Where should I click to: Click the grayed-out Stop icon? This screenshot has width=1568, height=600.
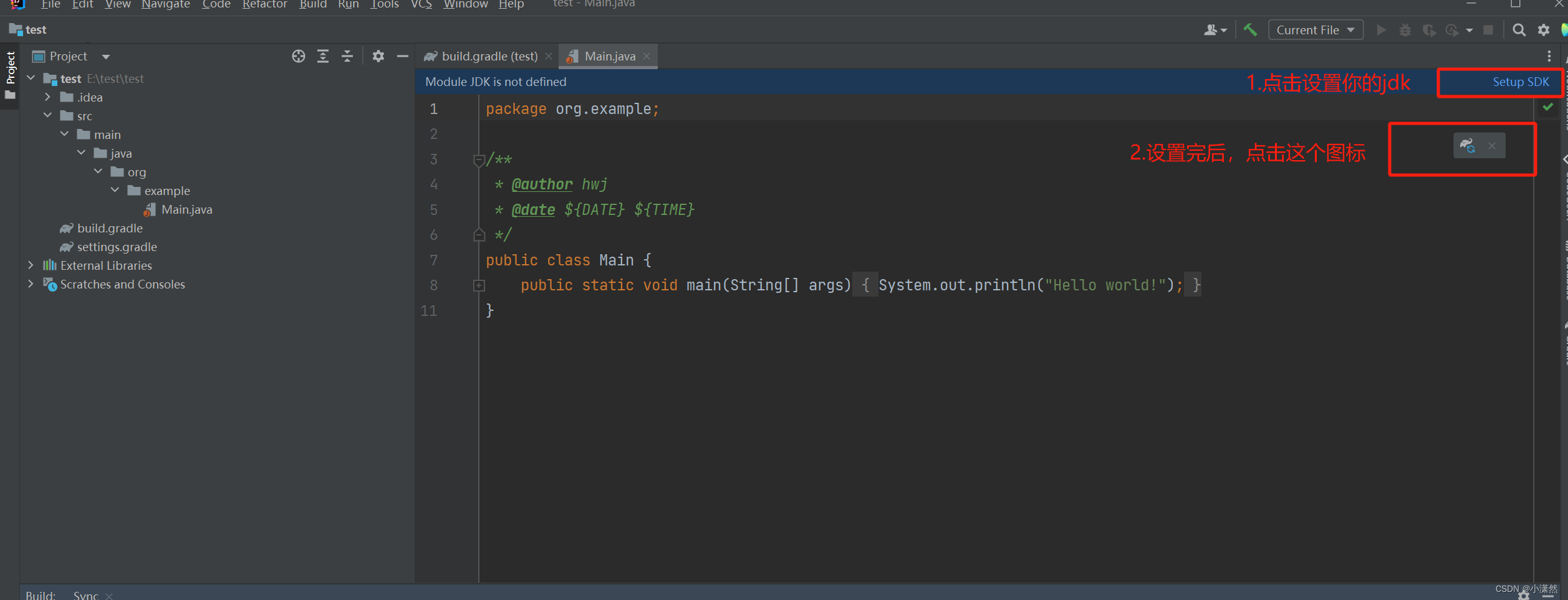pyautogui.click(x=1488, y=30)
